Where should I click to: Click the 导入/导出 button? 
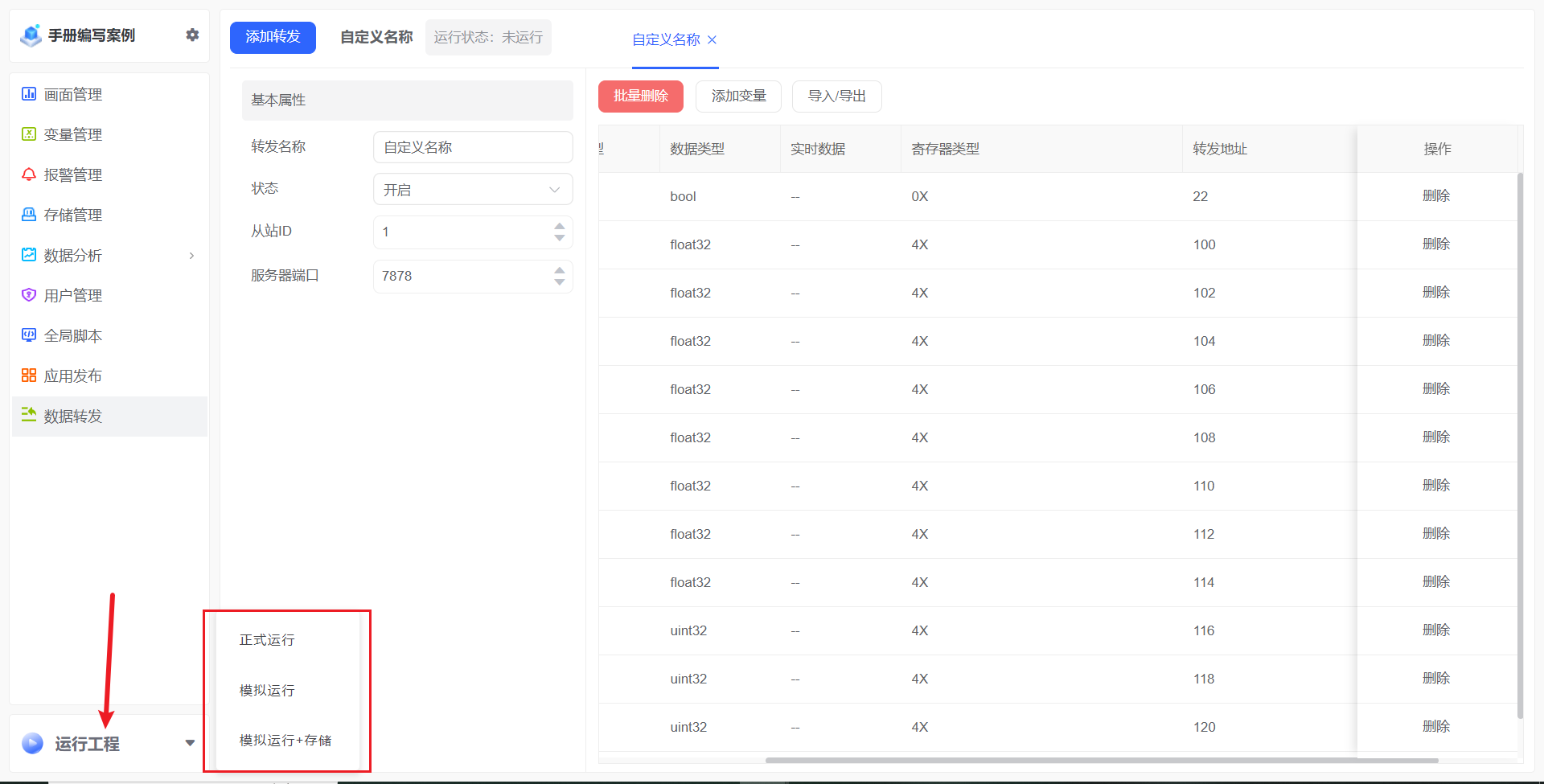point(836,96)
